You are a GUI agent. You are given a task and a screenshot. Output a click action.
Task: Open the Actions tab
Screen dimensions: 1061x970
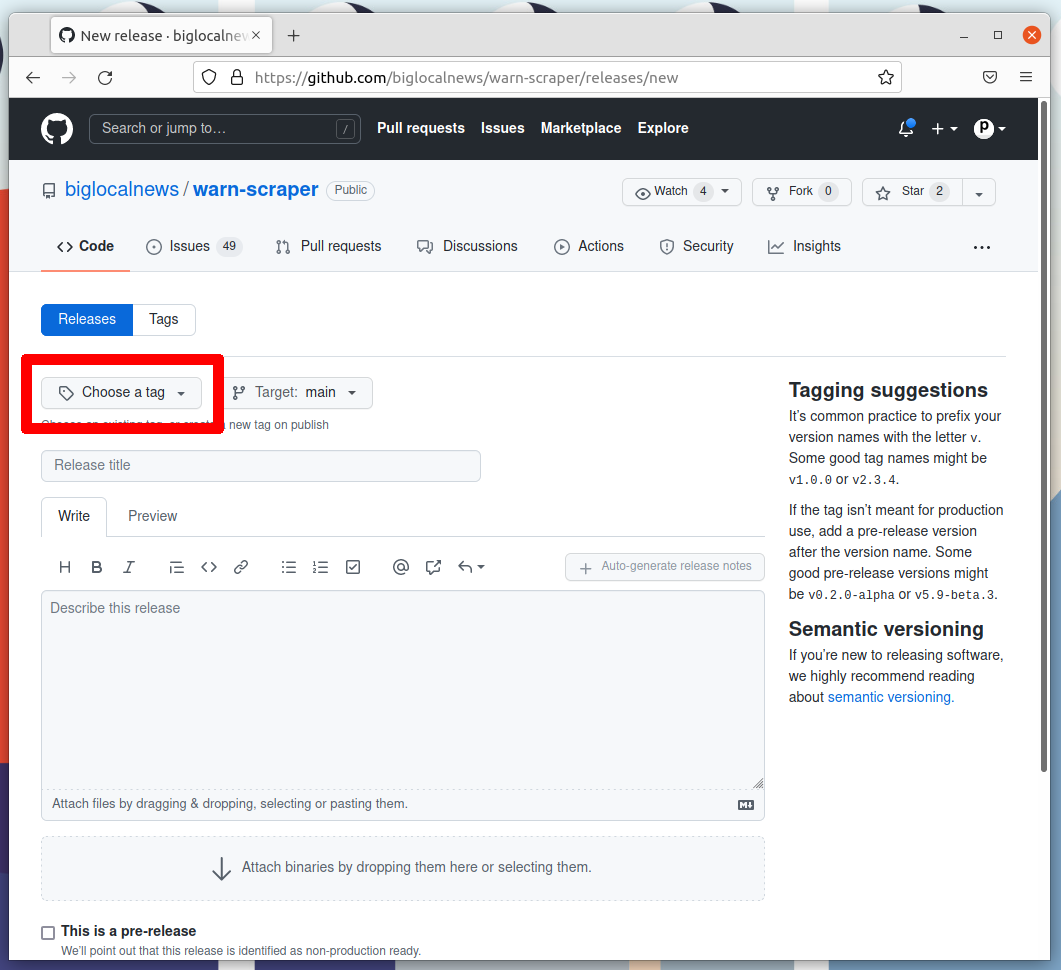point(589,247)
